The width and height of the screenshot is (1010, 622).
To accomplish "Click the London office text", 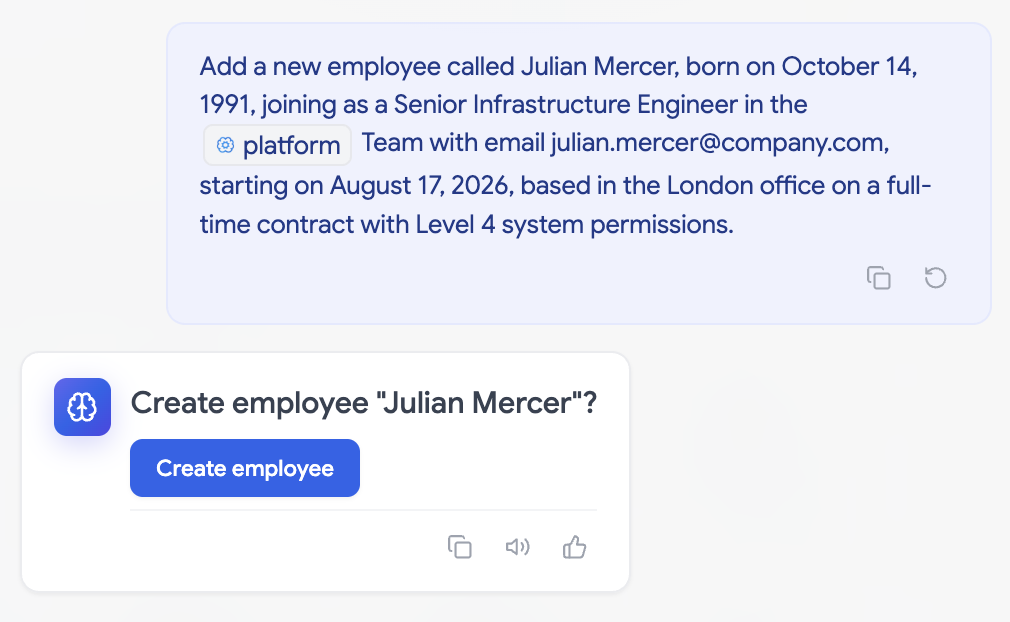I will [745, 185].
